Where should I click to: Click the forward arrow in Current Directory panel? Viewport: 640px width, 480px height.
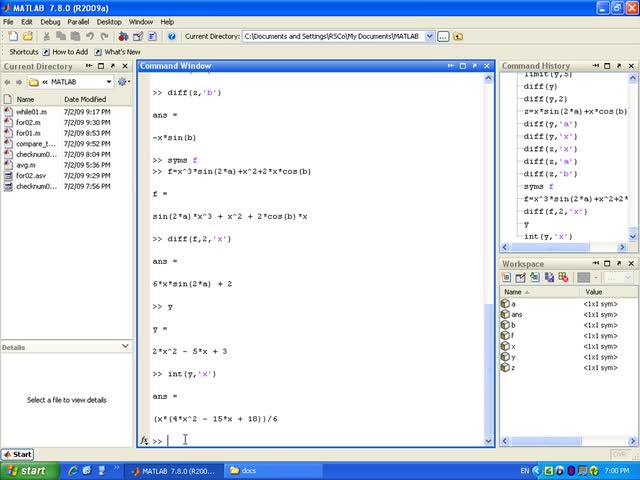[19, 82]
